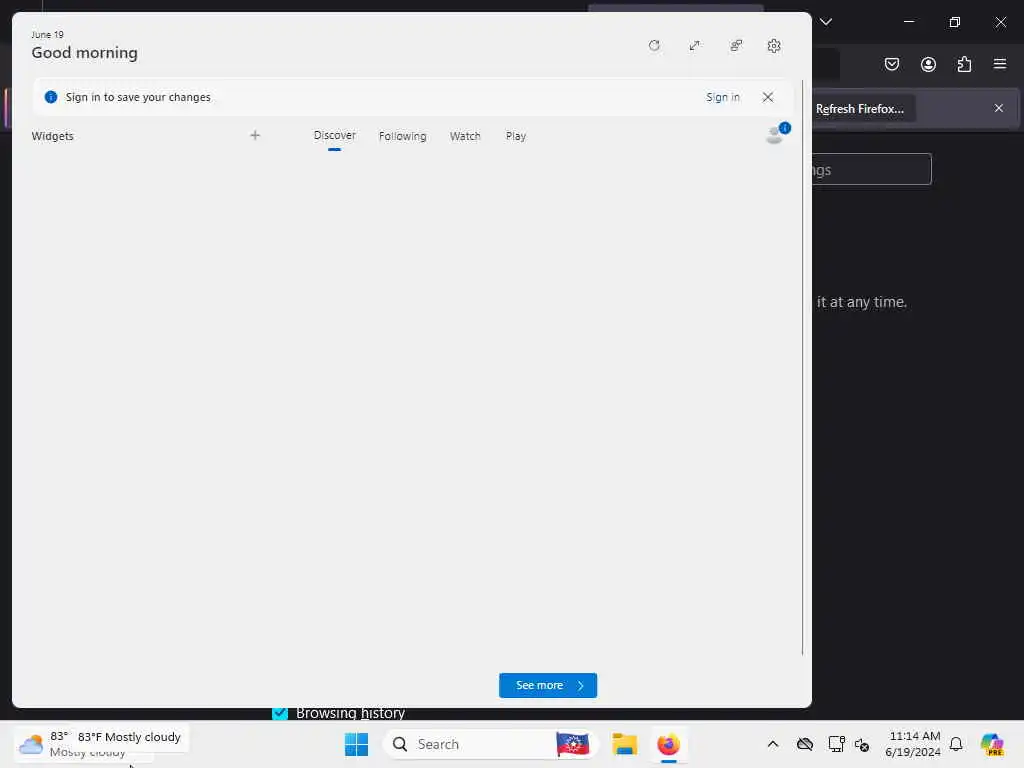The height and width of the screenshot is (768, 1024).
Task: Click the See more button
Action: (548, 685)
